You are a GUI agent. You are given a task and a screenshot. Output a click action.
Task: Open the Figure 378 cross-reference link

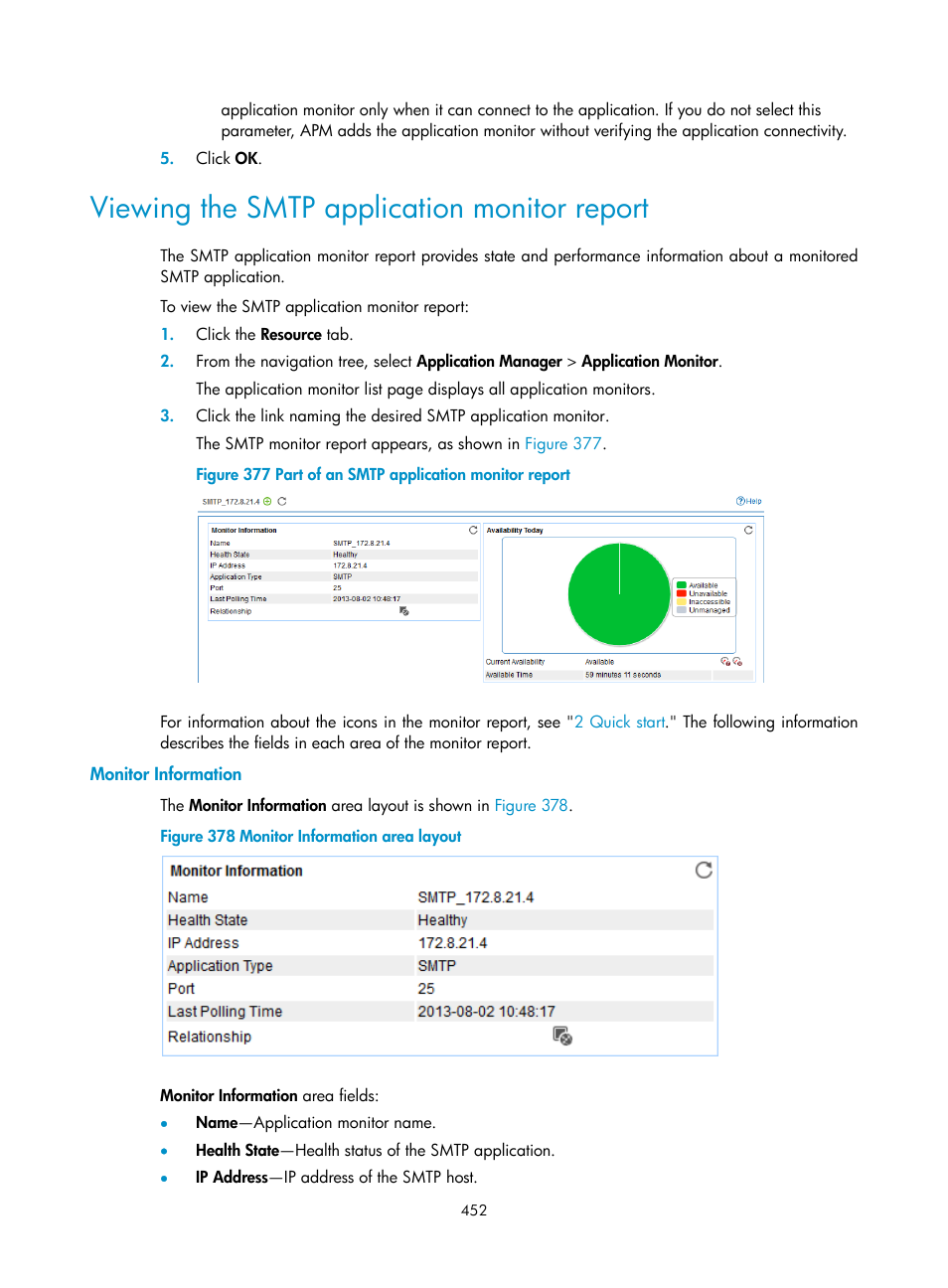[x=531, y=806]
